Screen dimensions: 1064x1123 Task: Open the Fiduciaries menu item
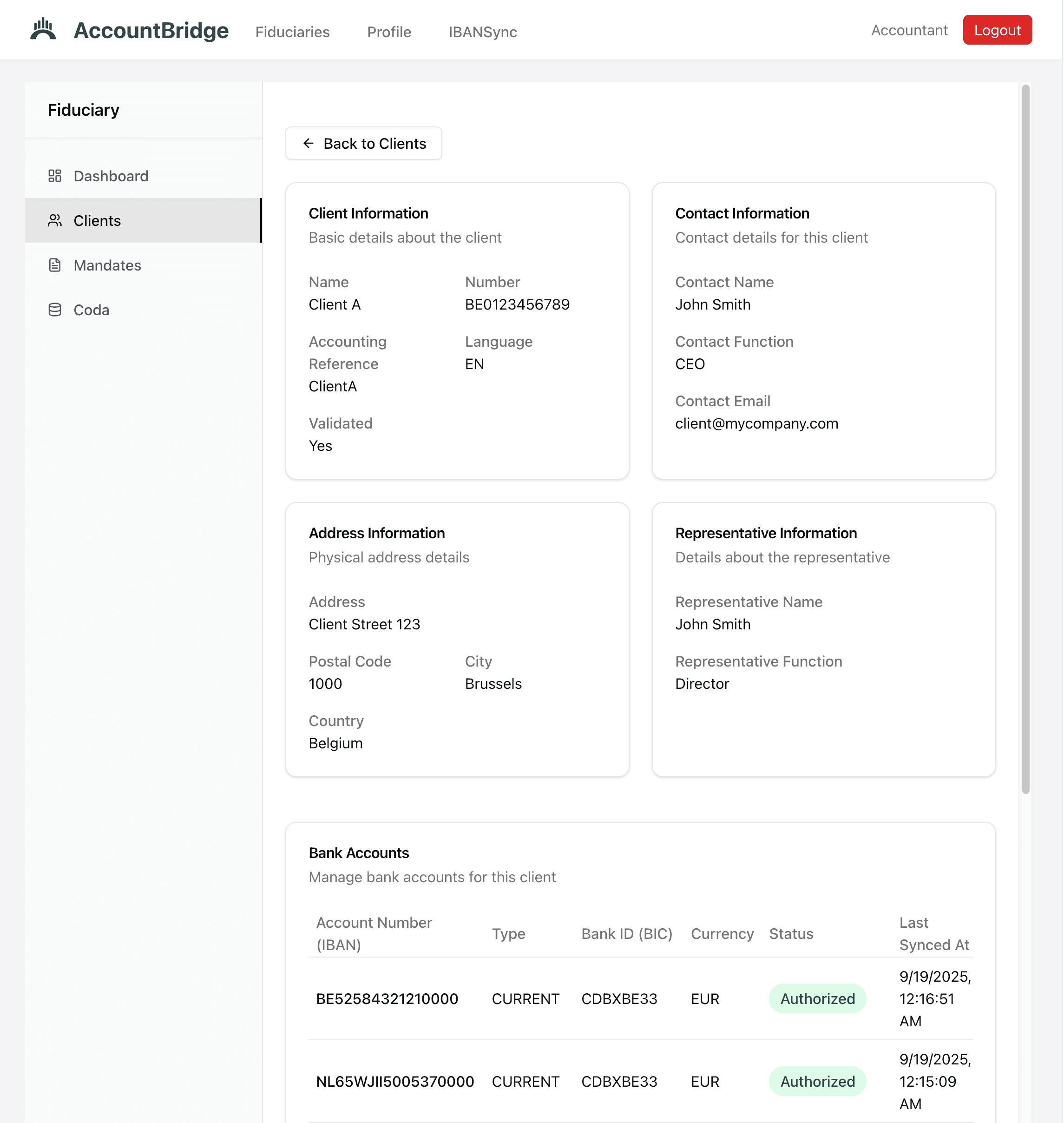click(292, 32)
